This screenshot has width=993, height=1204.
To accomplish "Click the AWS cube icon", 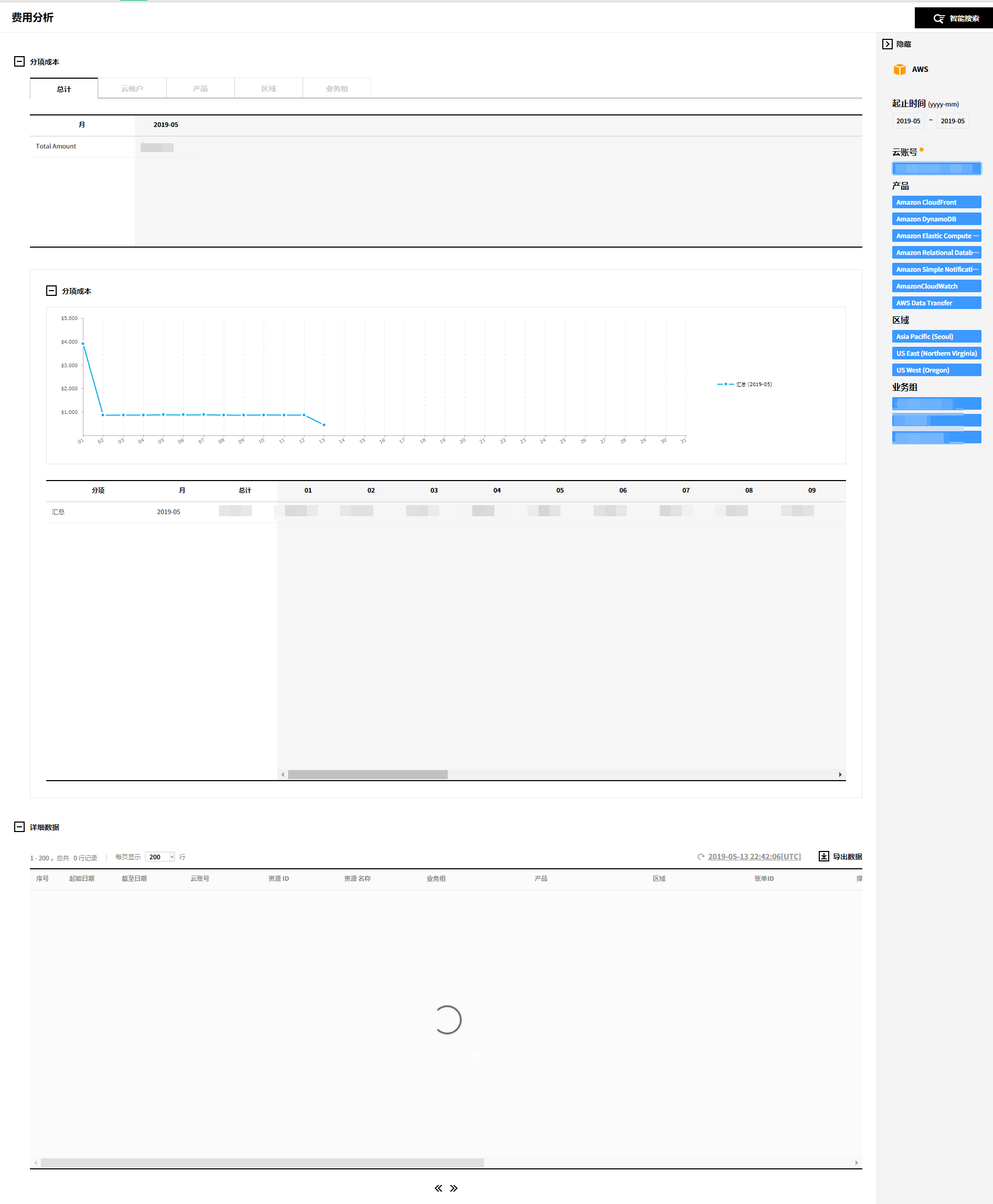I will point(899,69).
